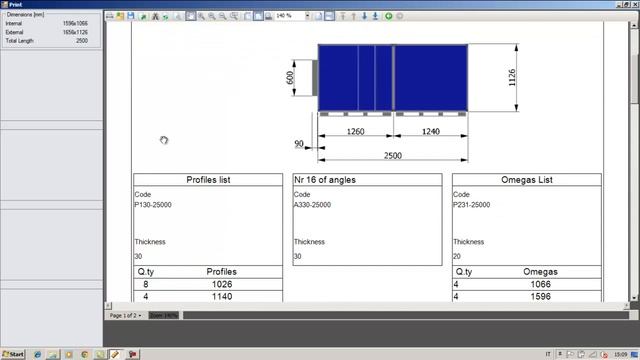Click the omega value '1596'

point(541,296)
